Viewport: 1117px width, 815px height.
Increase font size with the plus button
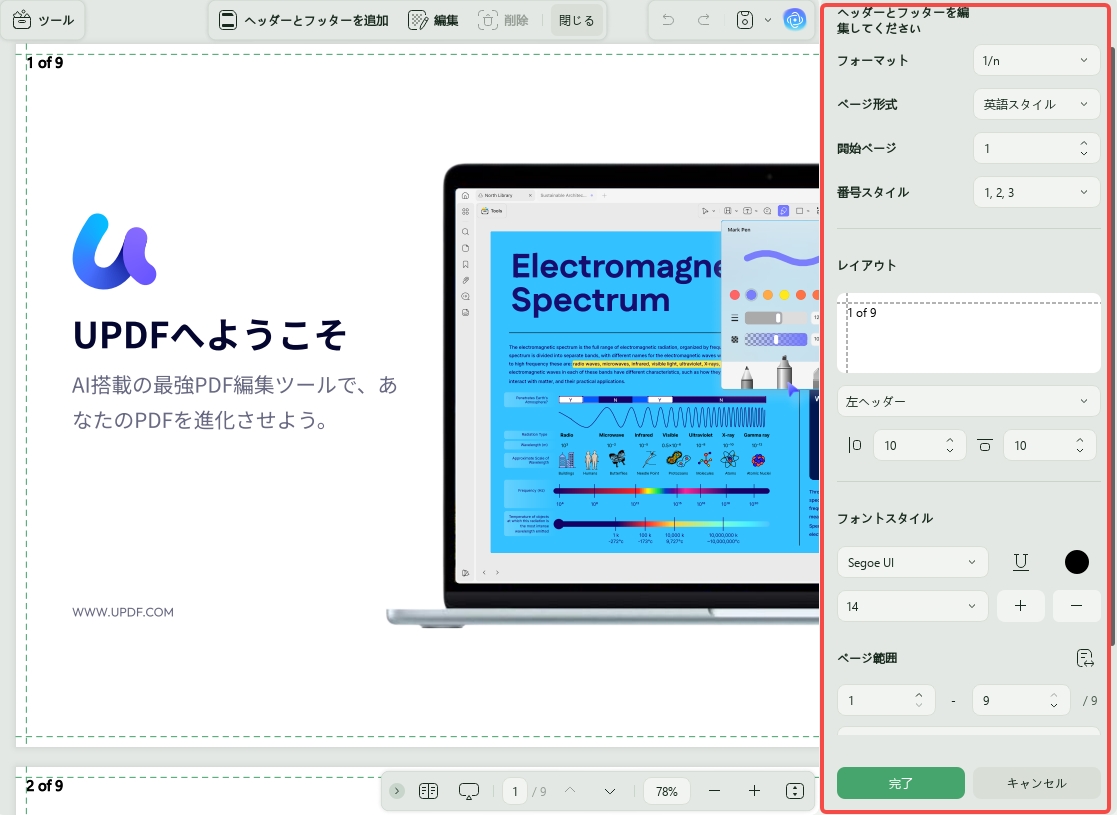point(1020,606)
